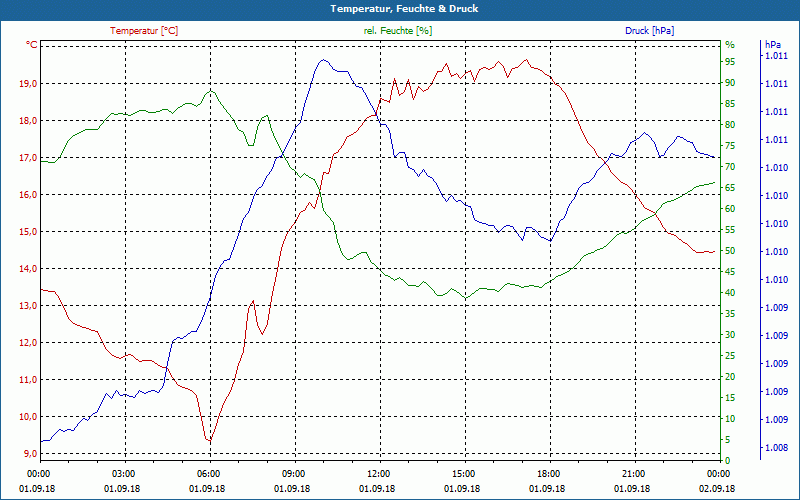This screenshot has height=500, width=800.
Task: Click the "30" humidity axis tick
Action: (x=730, y=335)
